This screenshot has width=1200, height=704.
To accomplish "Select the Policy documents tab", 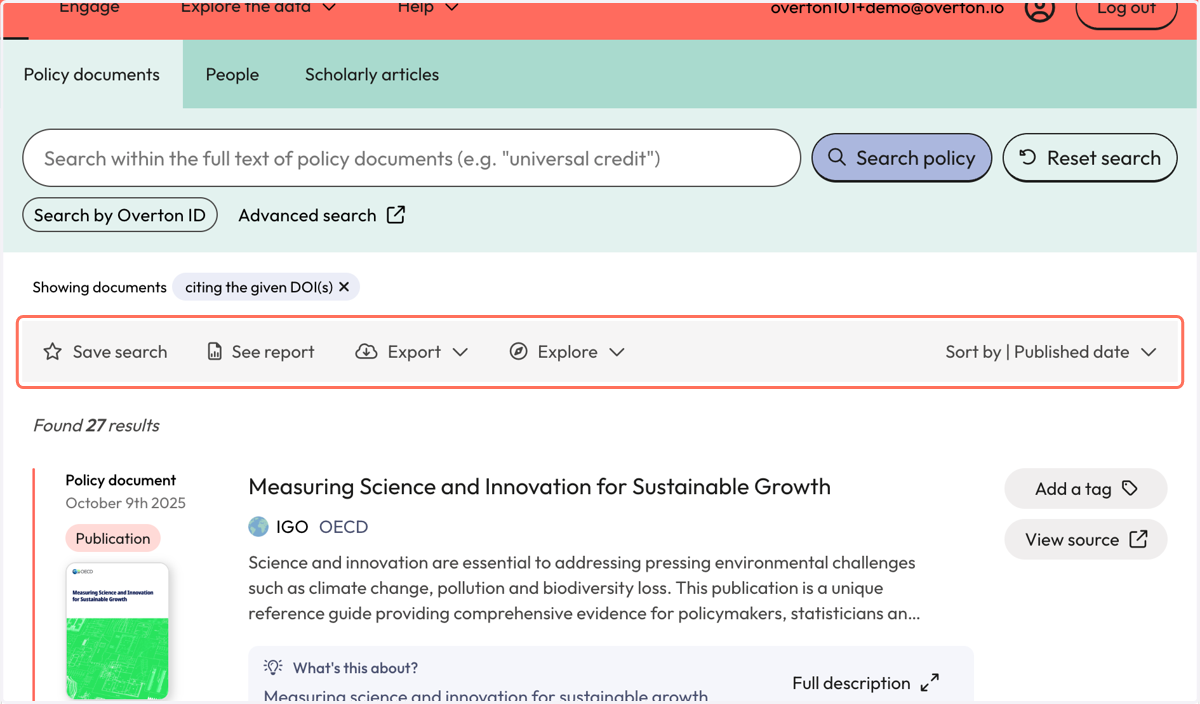I will [92, 74].
